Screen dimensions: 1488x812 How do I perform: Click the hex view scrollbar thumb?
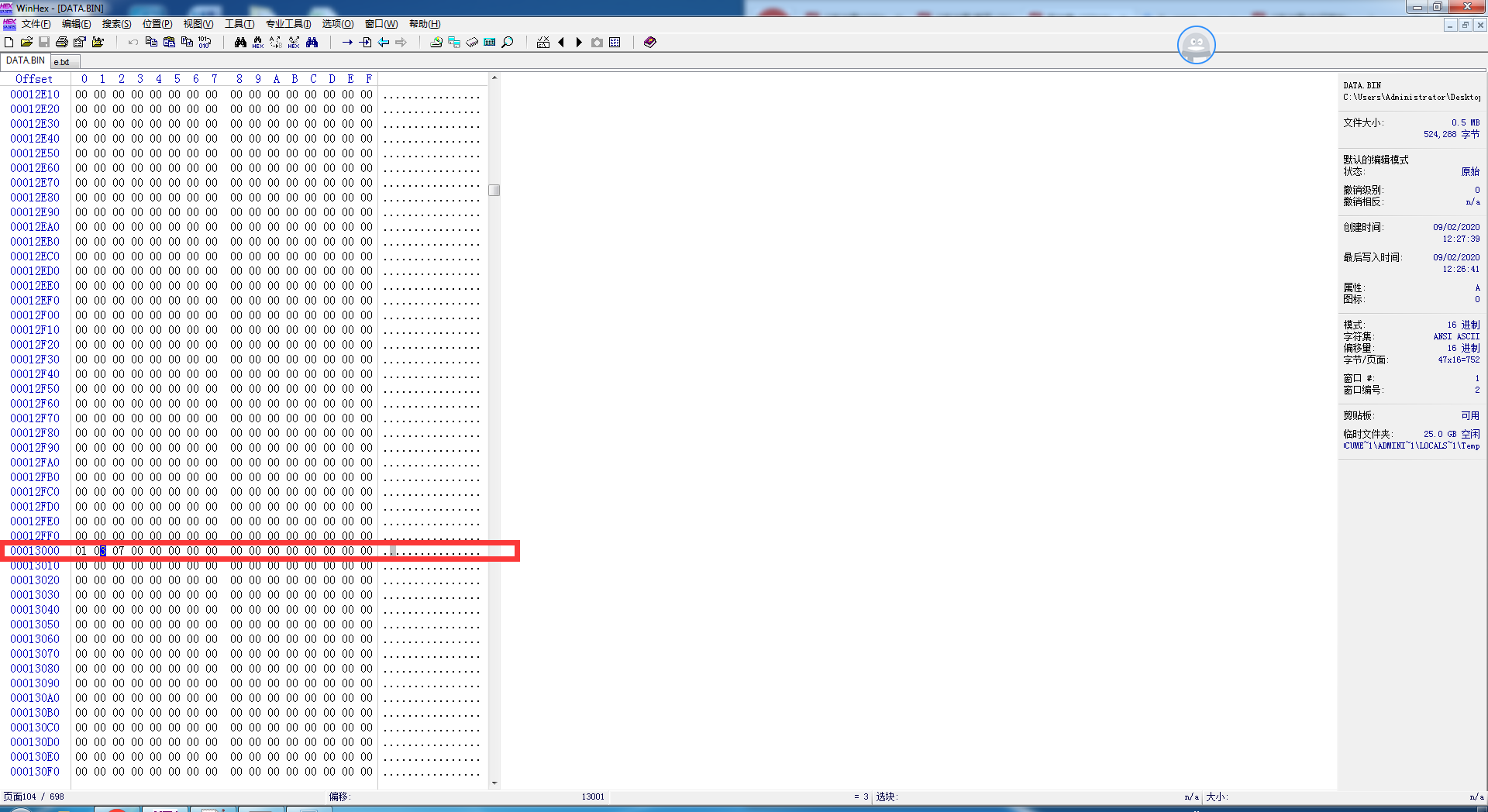pyautogui.click(x=494, y=191)
